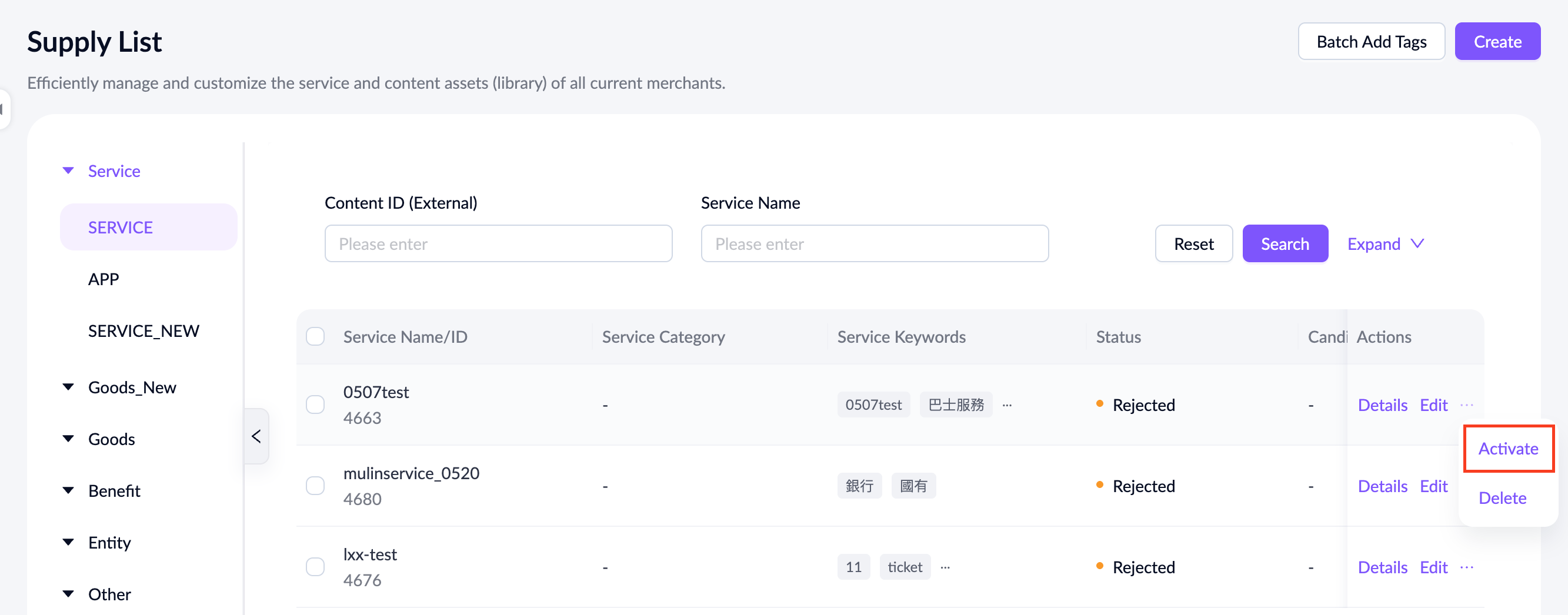This screenshot has height=615, width=1568.
Task: Expand the Goods_New category
Action: click(x=69, y=387)
